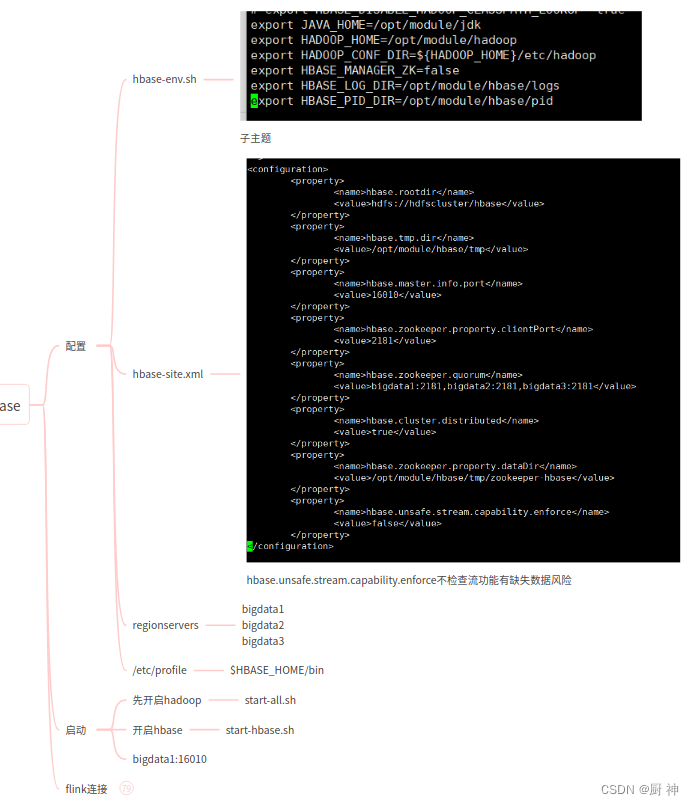Image resolution: width=694 pixels, height=805 pixels.
Task: Open the hbase-site.xml configuration screenshot image
Action: 463,360
